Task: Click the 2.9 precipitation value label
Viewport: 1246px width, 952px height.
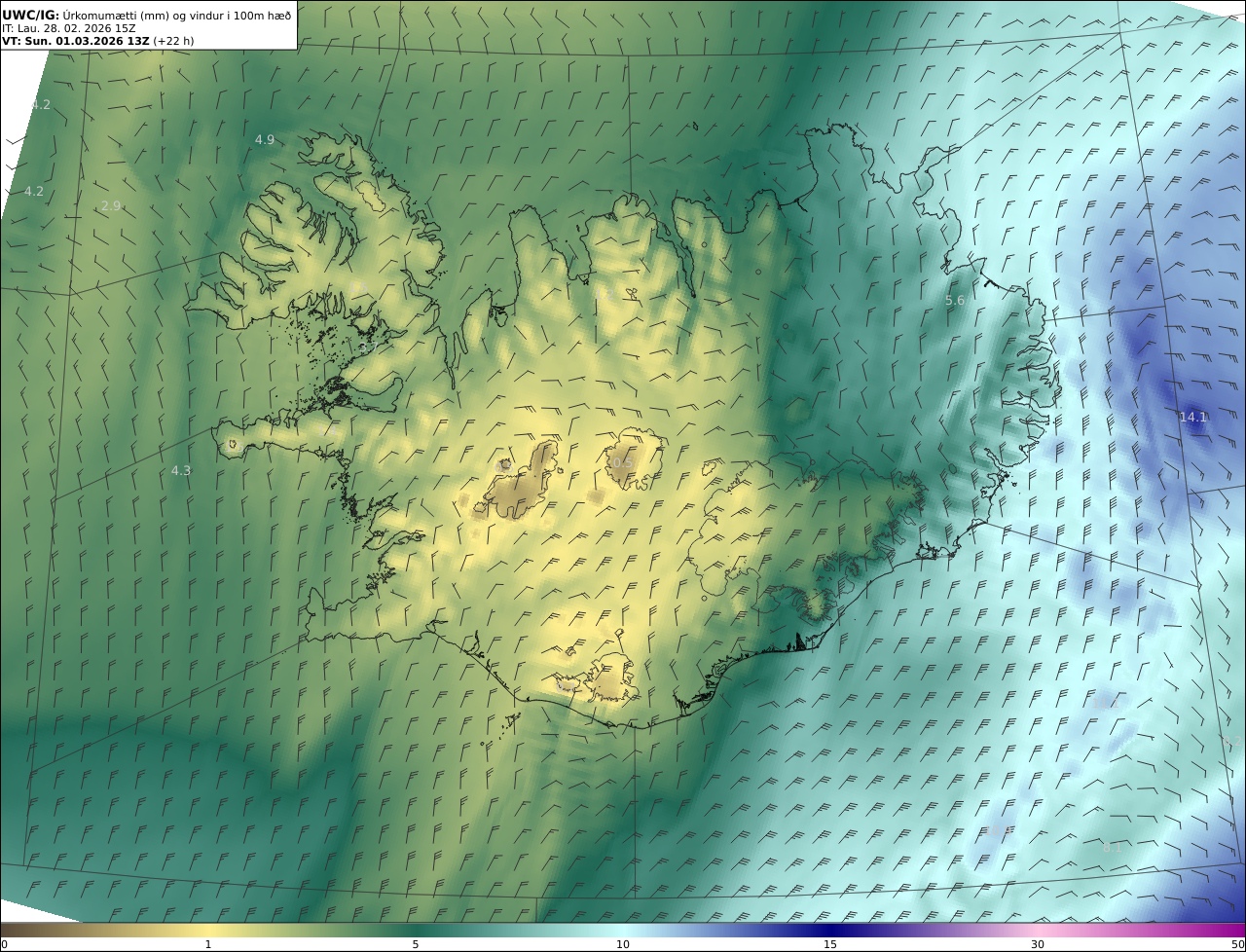Action: pyautogui.click(x=111, y=205)
